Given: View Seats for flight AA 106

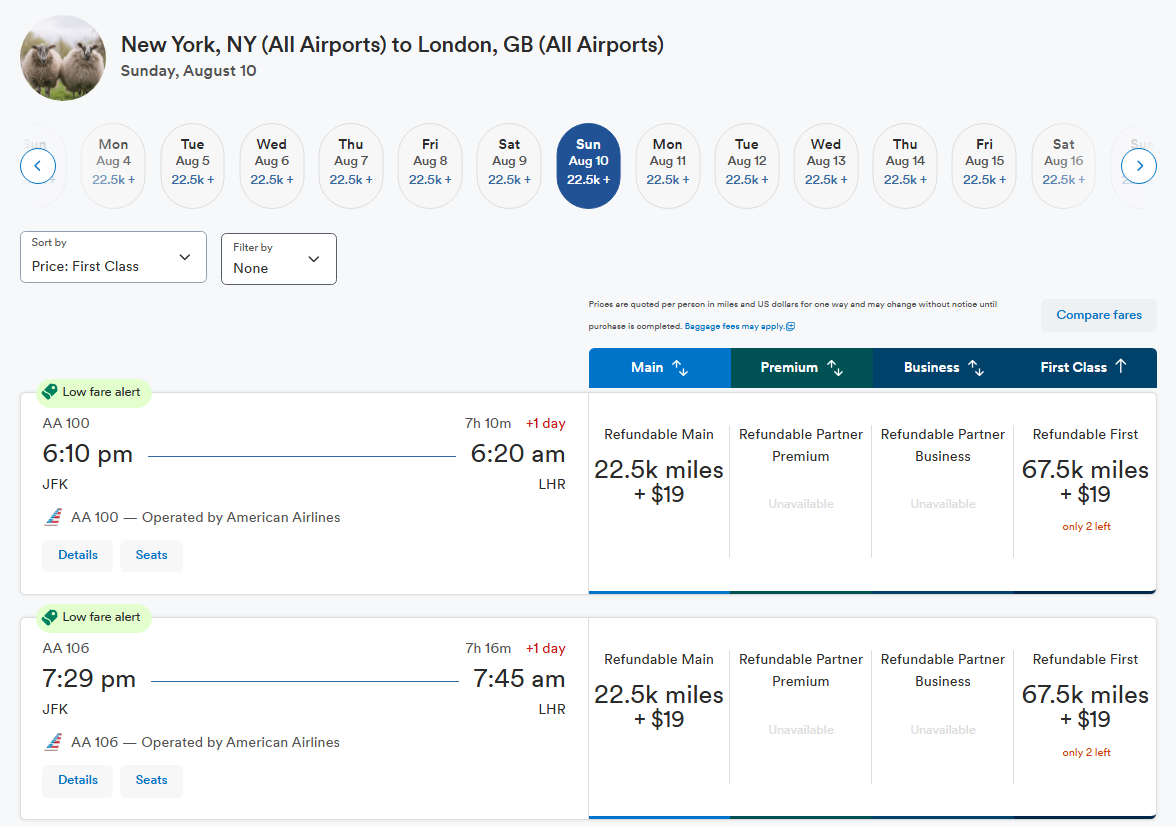Looking at the screenshot, I should pyautogui.click(x=152, y=781).
